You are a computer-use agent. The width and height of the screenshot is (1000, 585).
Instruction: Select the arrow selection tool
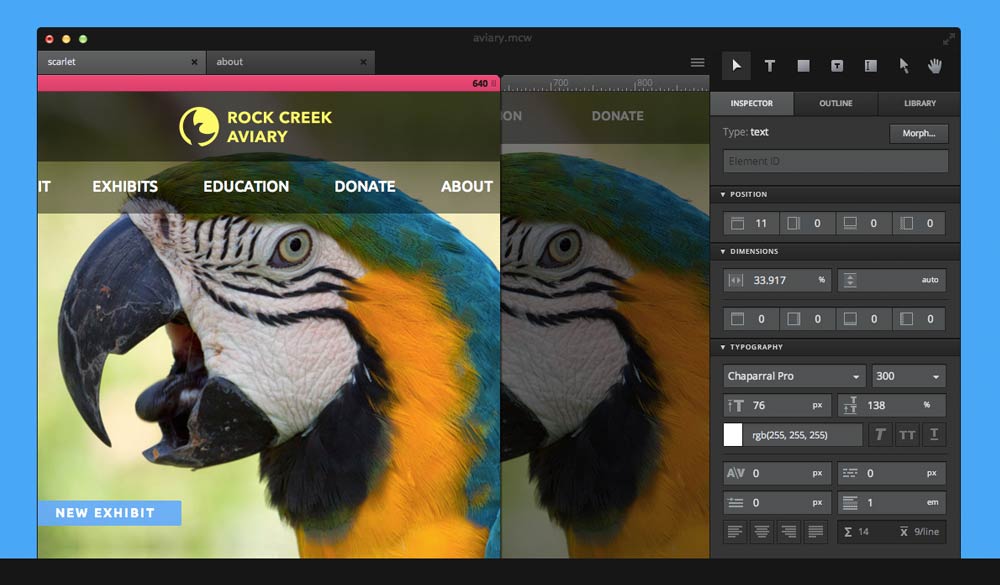click(736, 66)
